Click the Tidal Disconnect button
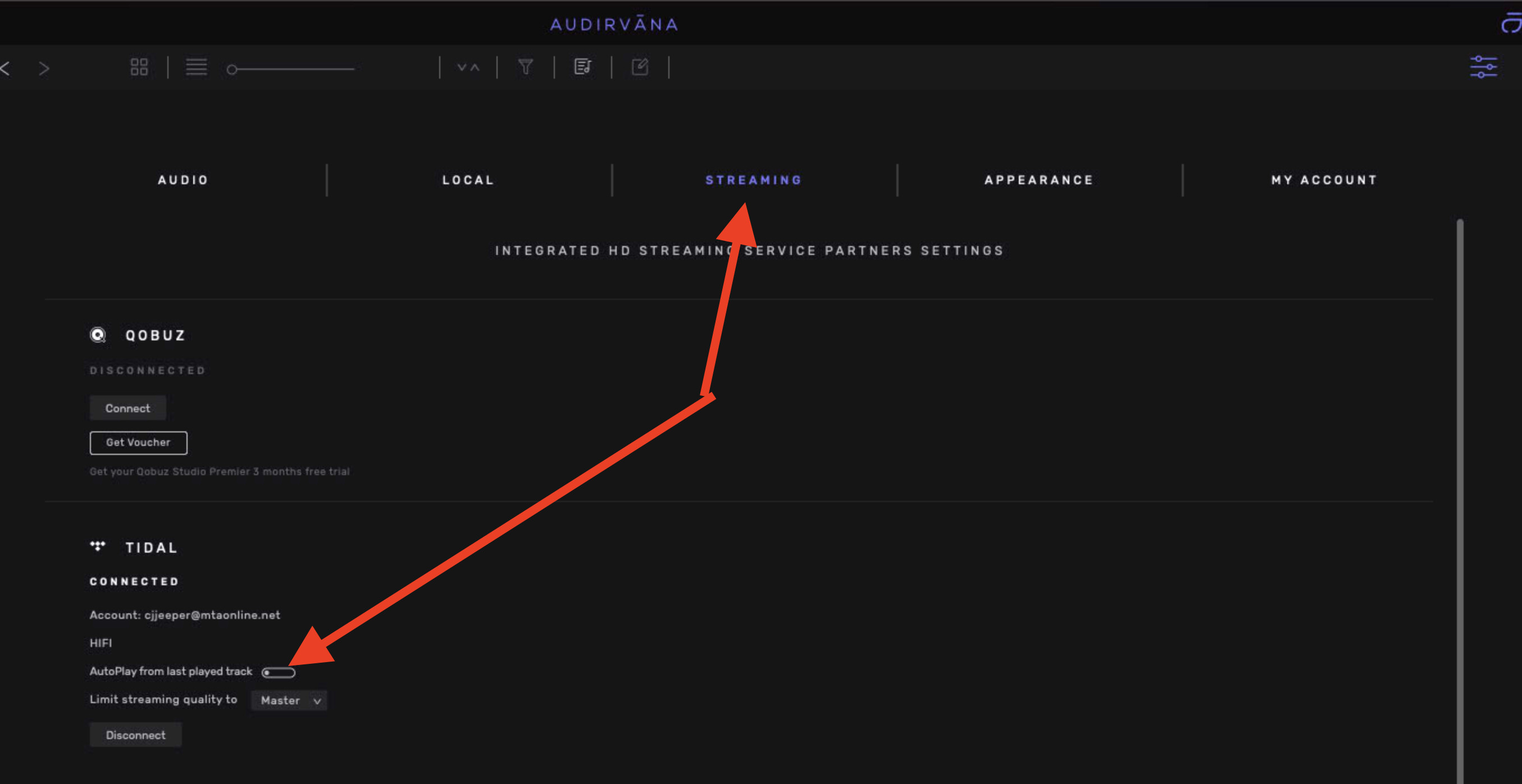The image size is (1522, 784). coord(135,735)
